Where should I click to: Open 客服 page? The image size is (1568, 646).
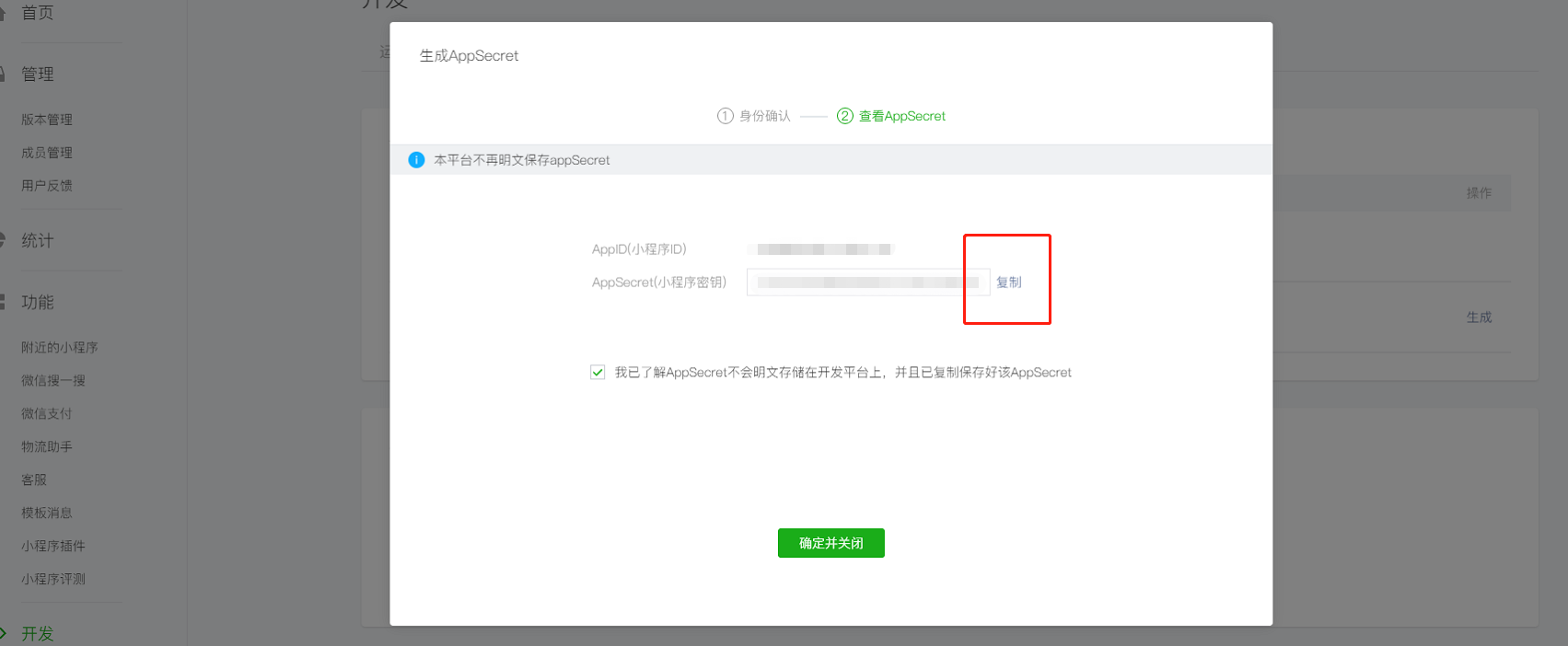click(34, 480)
